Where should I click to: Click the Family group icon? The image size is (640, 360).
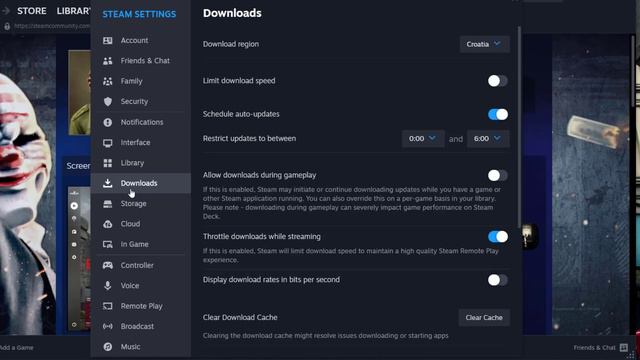pyautogui.click(x=108, y=81)
